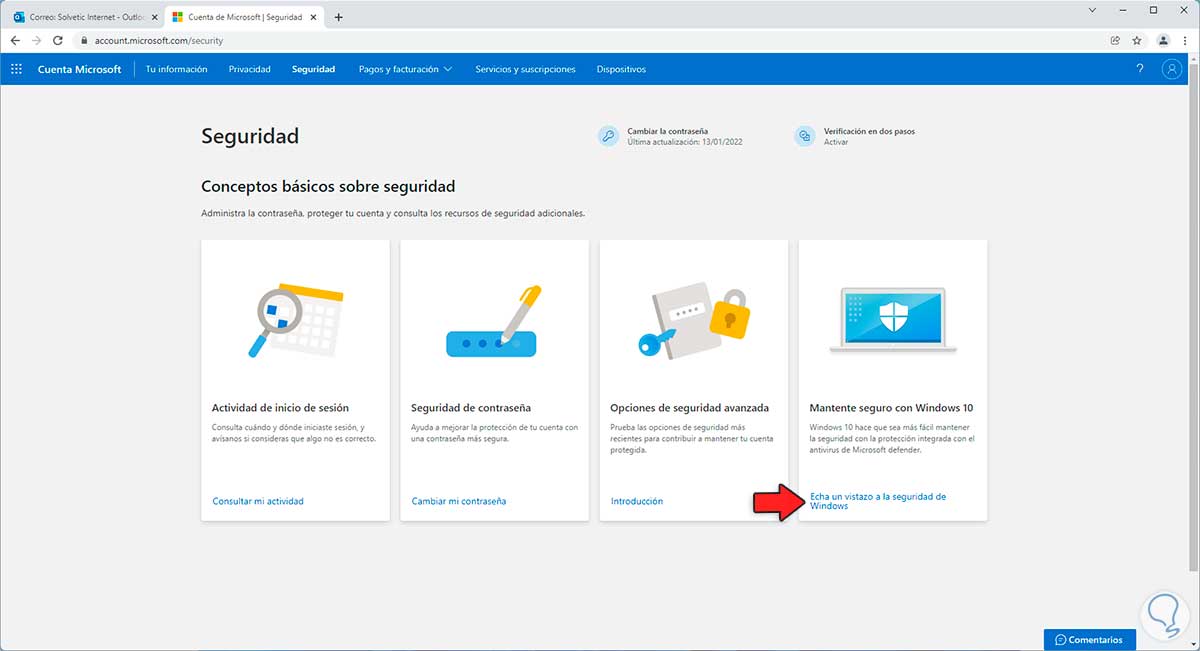This screenshot has height=651, width=1200.
Task: Click Mantente seguro con Windows 10 heading
Action: 891,408
